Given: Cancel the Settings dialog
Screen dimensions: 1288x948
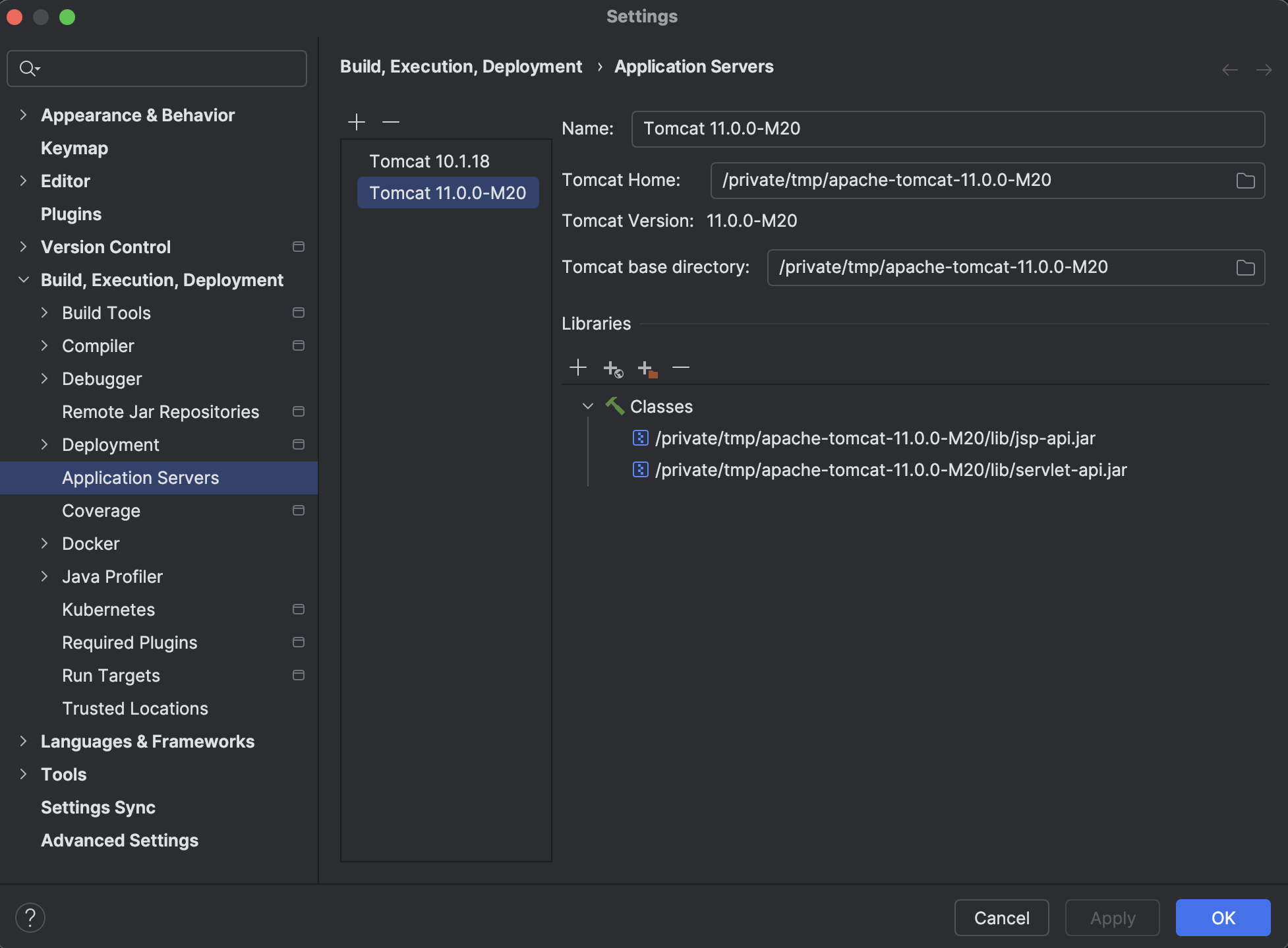Looking at the screenshot, I should pyautogui.click(x=1001, y=918).
